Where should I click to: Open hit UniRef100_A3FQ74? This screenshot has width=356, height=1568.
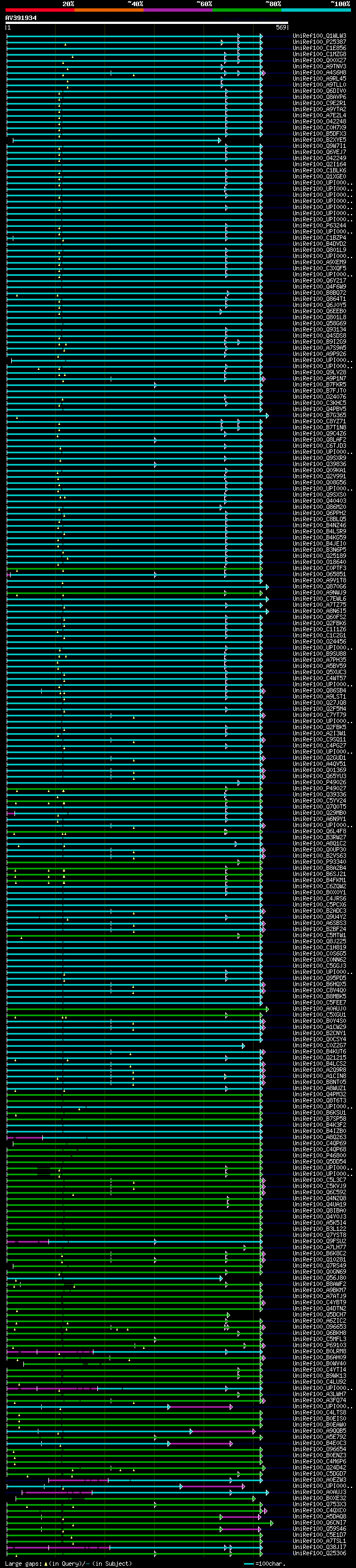(x=319, y=1400)
